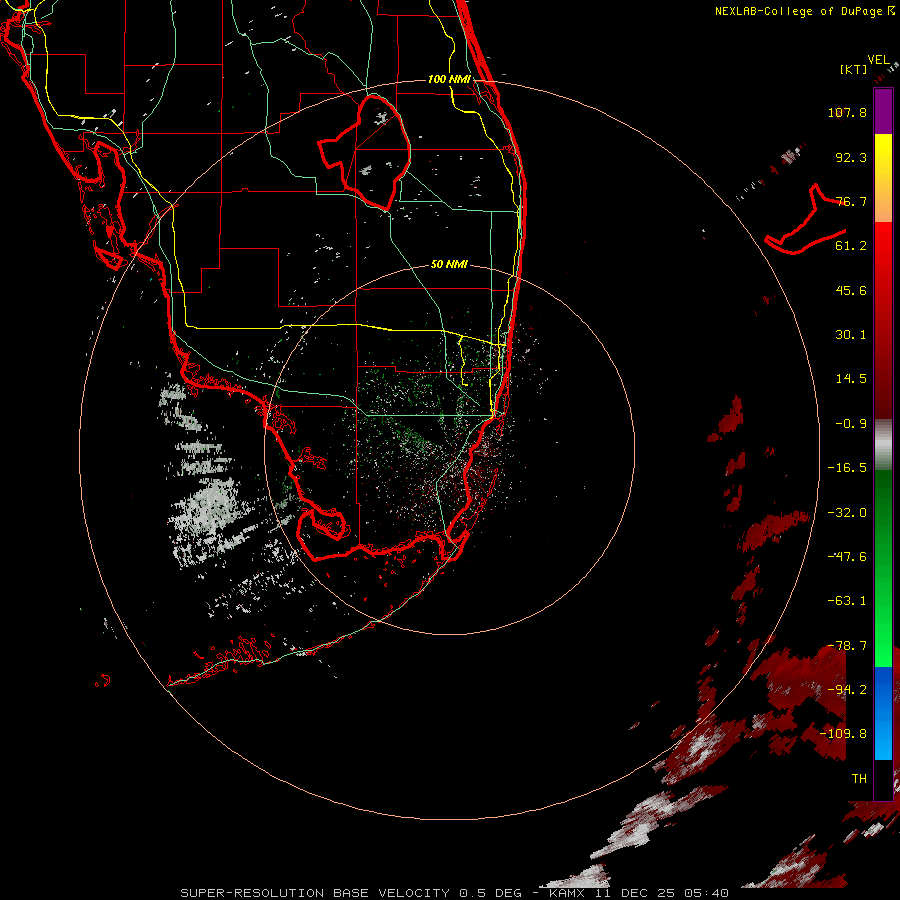Click the Lake Okeechobee outline on the map
The width and height of the screenshot is (900, 900).
365,154
